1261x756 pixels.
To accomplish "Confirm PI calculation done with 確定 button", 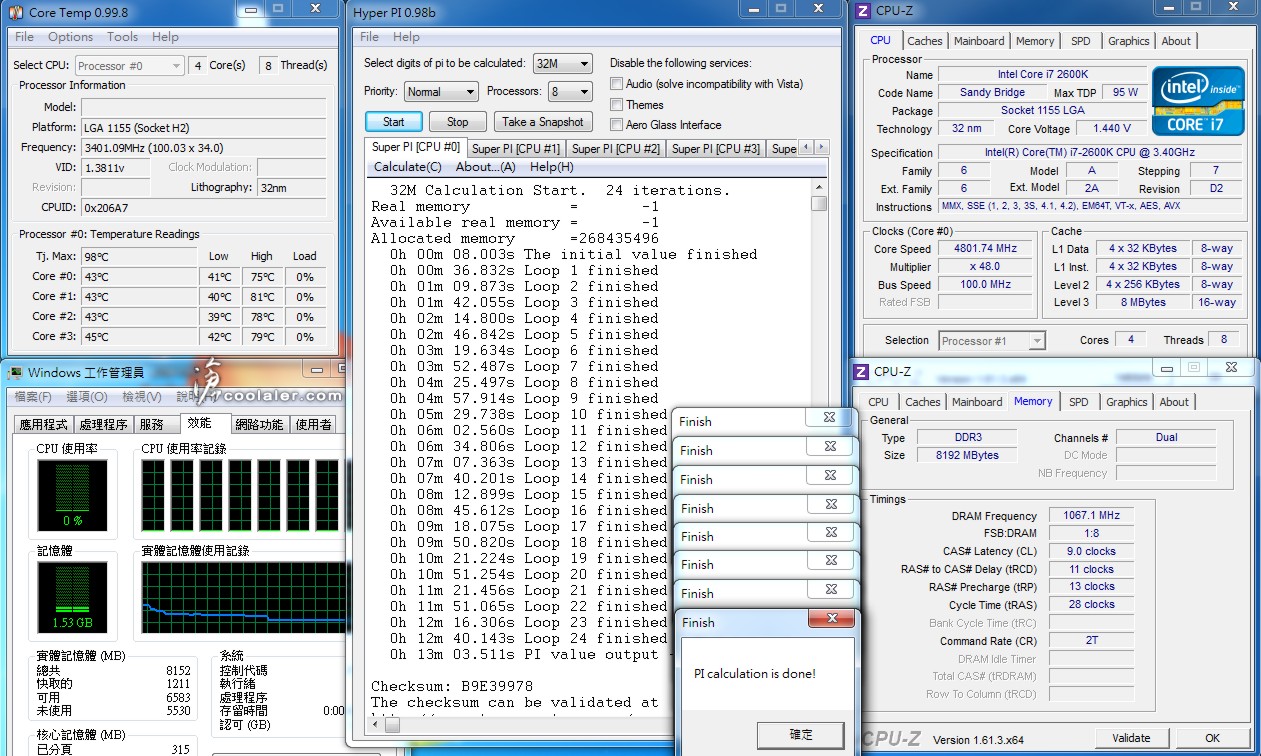I will click(x=801, y=734).
